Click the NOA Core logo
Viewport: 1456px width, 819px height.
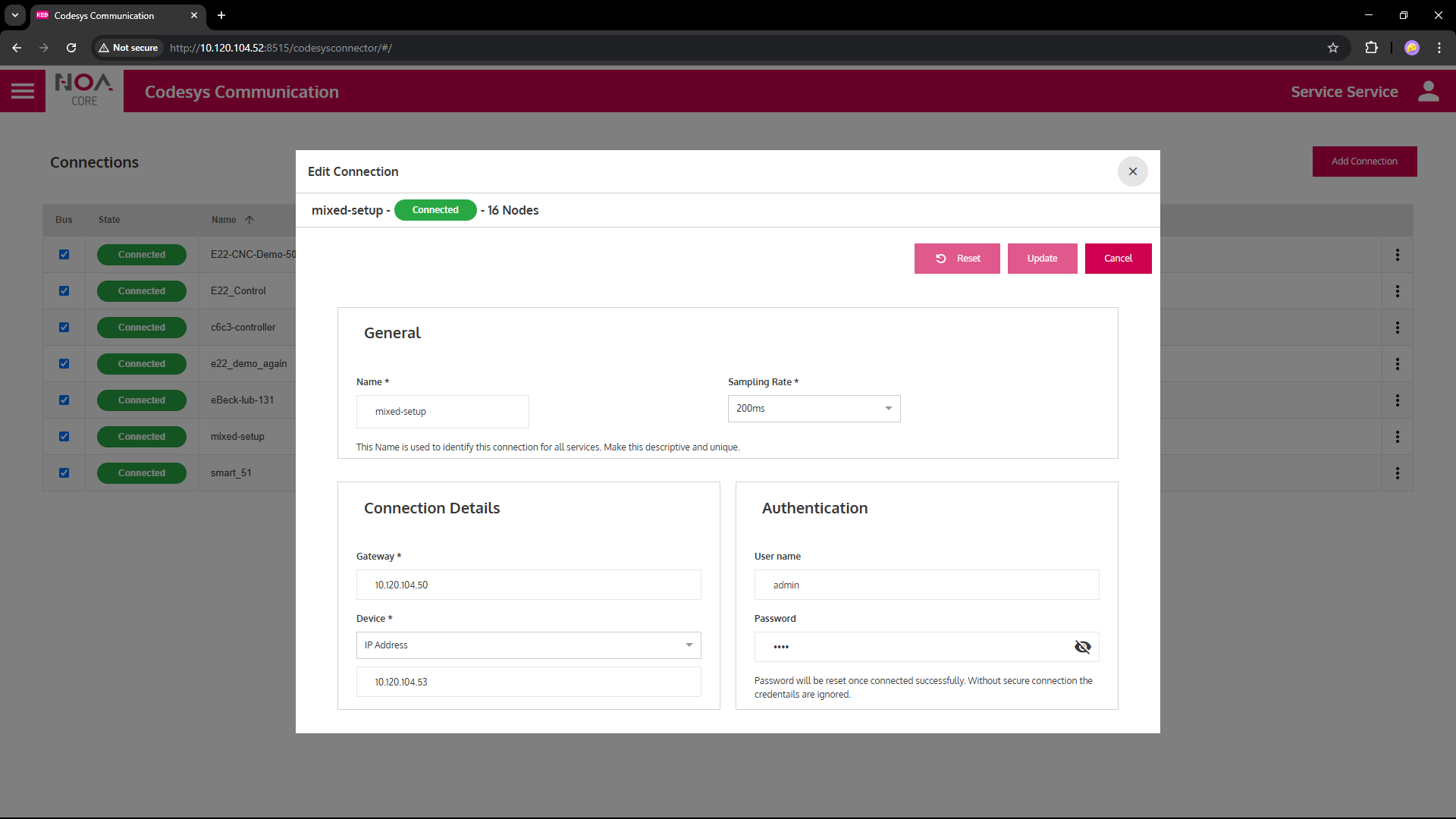84,91
